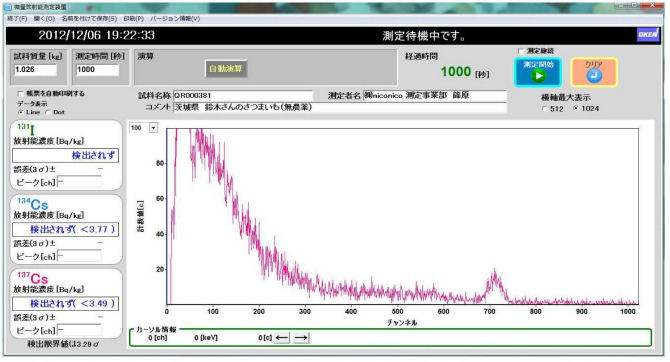The image size is (670, 362).
Task: Start measurement with 測定開始 play button
Action: click(538, 72)
